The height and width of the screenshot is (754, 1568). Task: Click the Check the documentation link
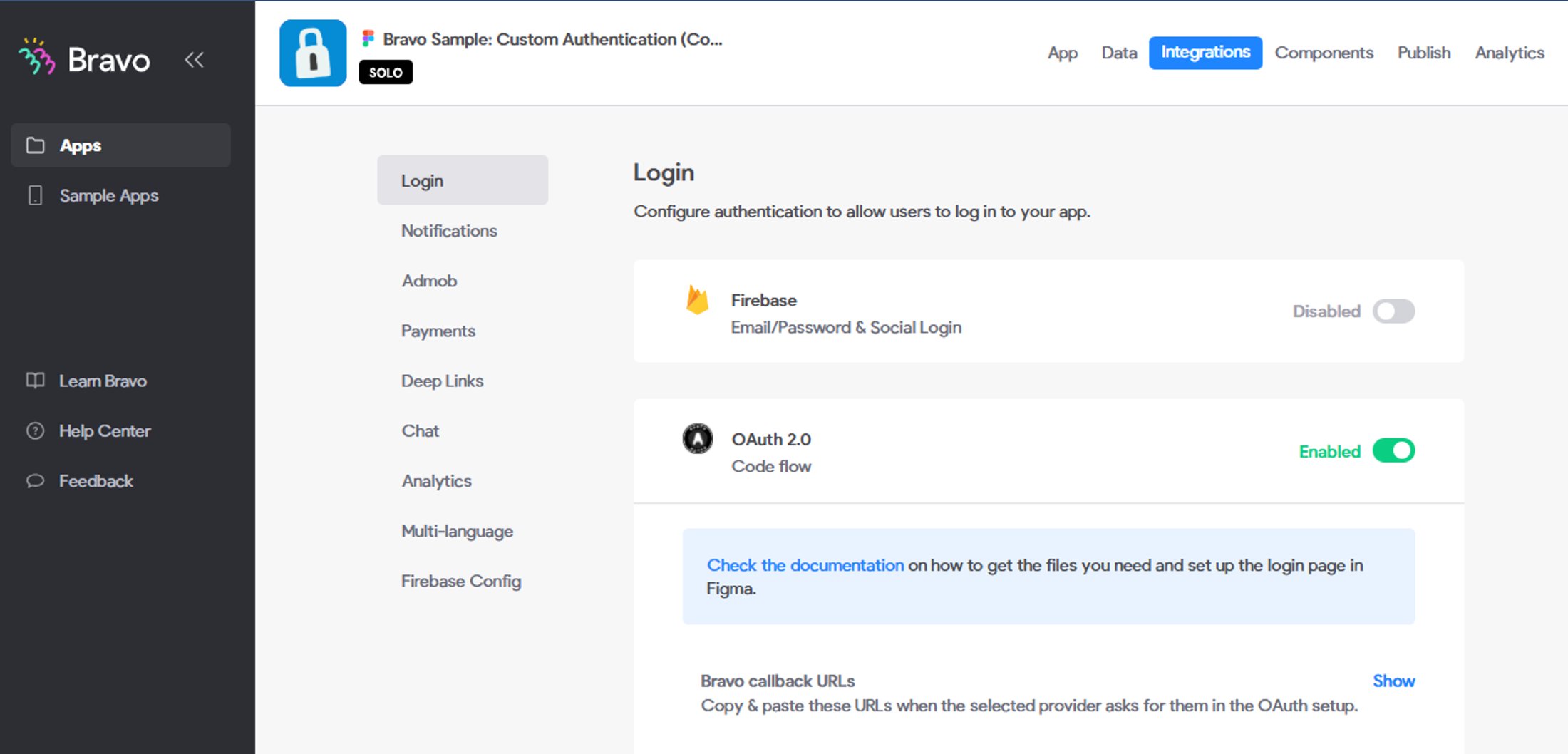point(805,565)
